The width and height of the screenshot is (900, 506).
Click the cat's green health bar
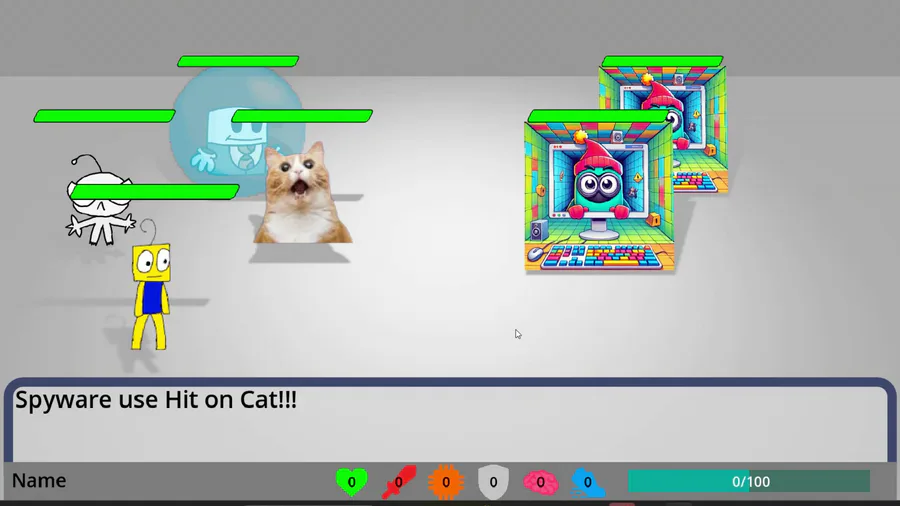(302, 116)
